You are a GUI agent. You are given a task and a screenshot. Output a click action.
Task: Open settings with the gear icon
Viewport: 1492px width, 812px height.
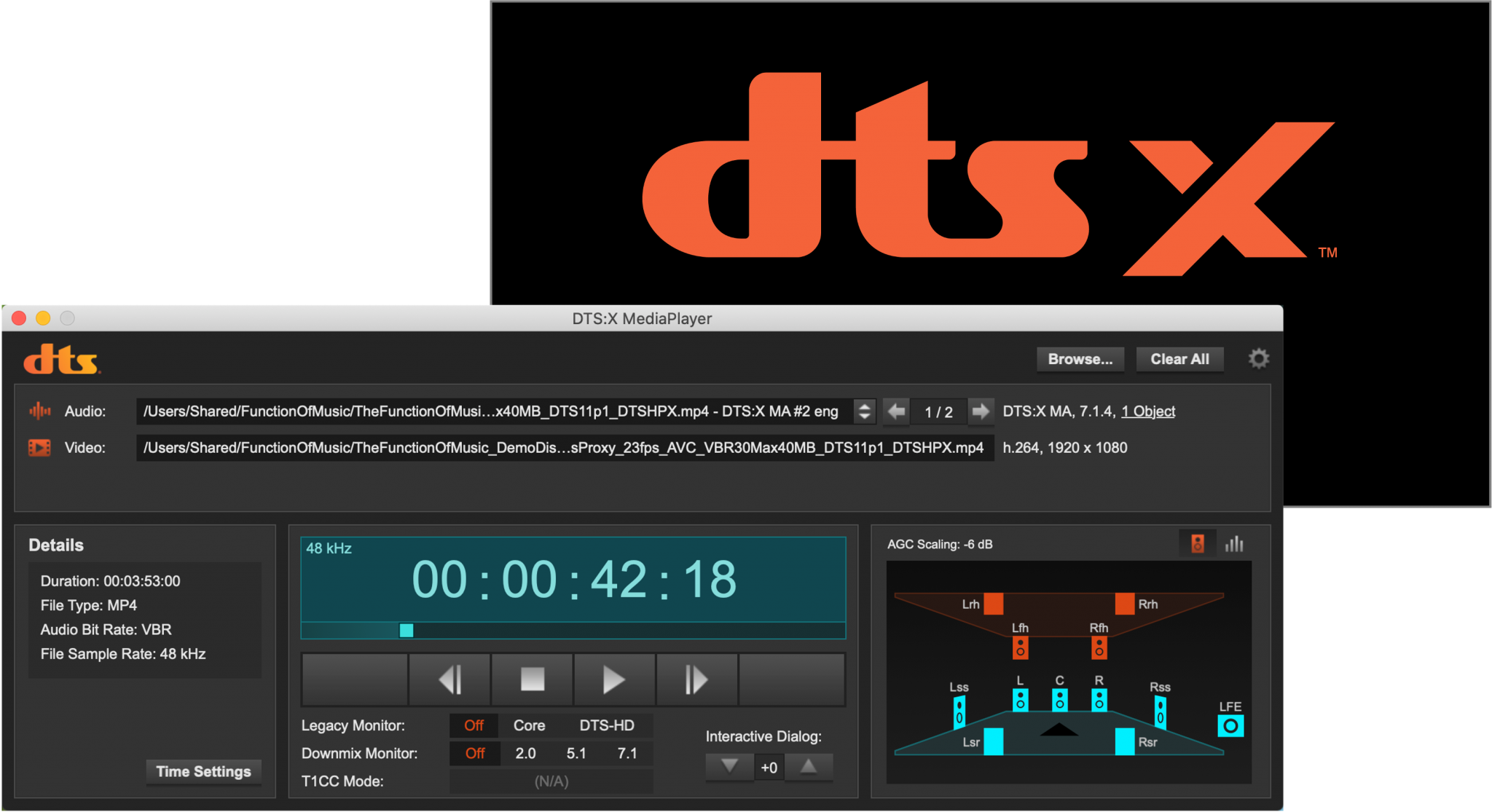[1258, 358]
